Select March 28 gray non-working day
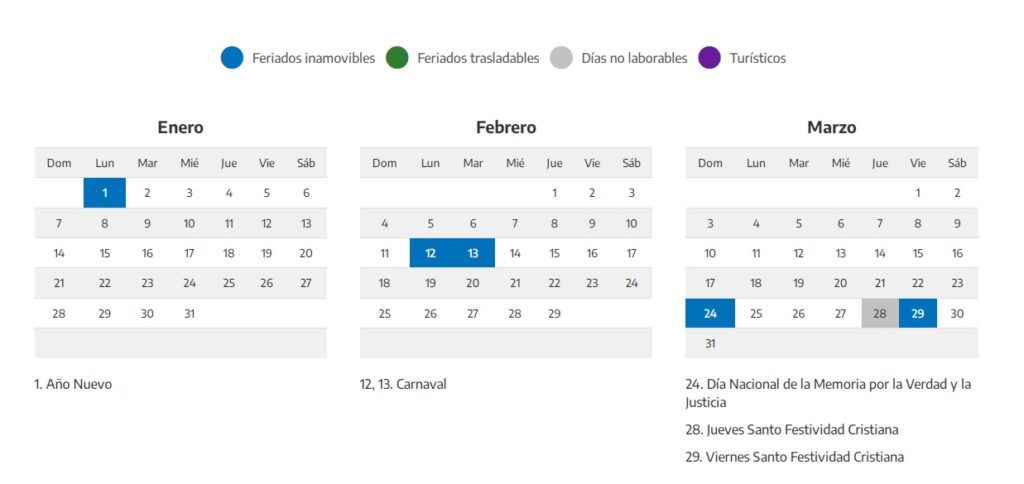 880,313
